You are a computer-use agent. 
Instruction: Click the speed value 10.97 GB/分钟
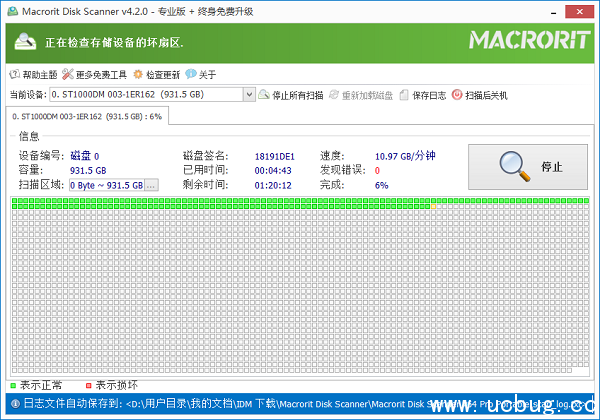[x=405, y=156]
